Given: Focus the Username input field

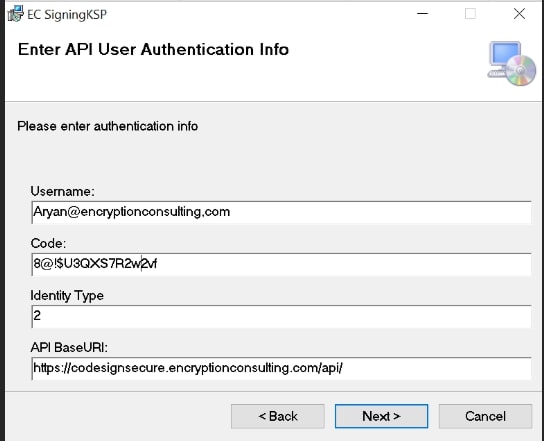Looking at the screenshot, I should [281, 212].
